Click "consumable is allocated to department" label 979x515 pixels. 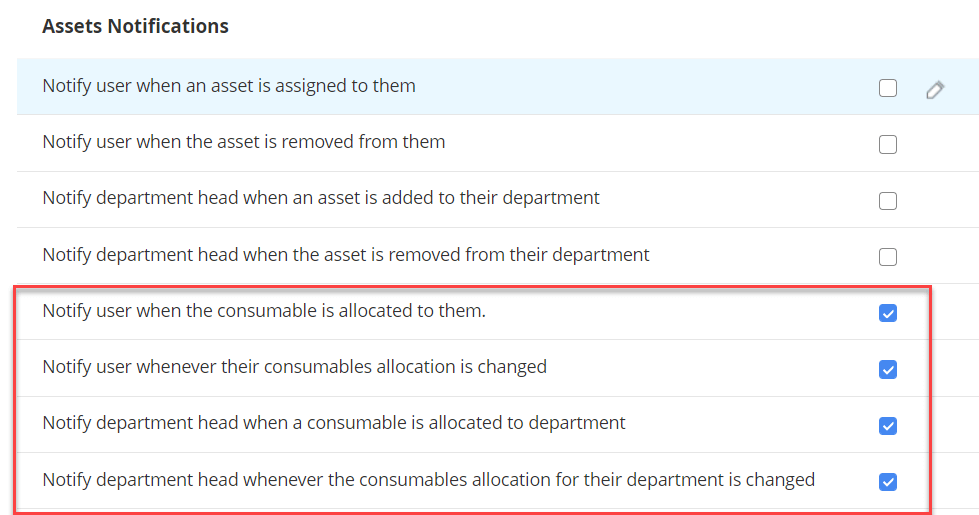point(334,423)
